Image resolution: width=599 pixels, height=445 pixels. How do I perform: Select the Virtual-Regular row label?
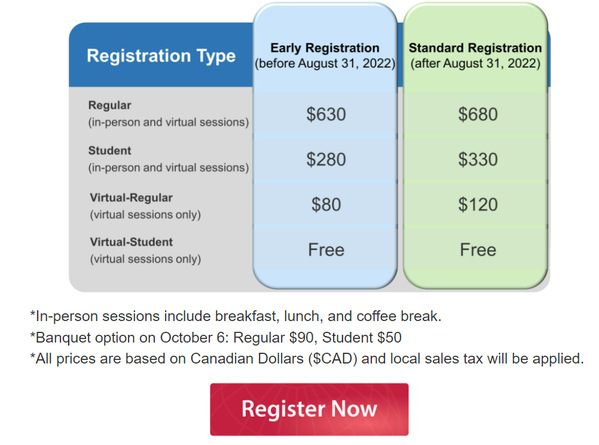point(145,206)
